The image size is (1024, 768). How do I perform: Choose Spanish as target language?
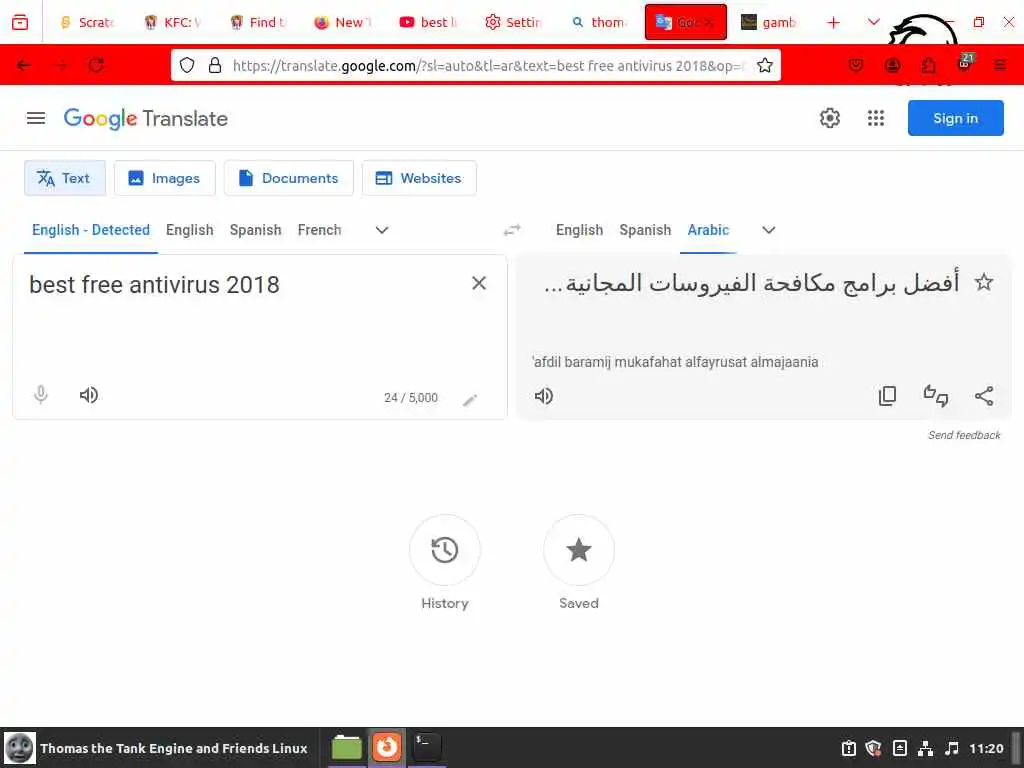[645, 230]
